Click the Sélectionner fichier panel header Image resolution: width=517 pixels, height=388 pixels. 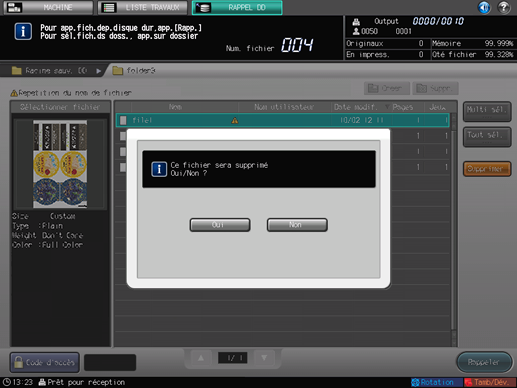click(60, 107)
